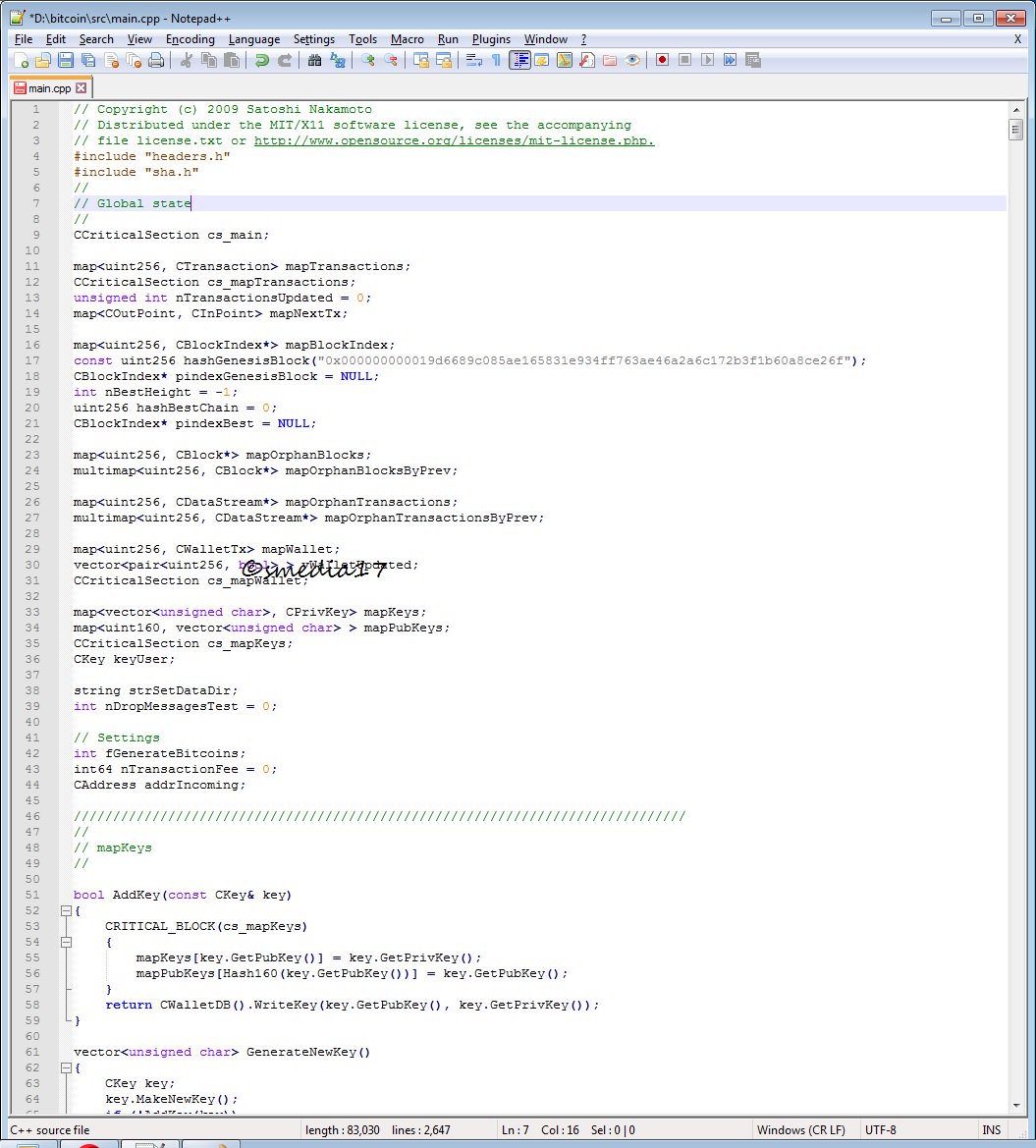Image resolution: width=1036 pixels, height=1148 pixels.
Task: Open the Encoding menu
Action: click(191, 39)
